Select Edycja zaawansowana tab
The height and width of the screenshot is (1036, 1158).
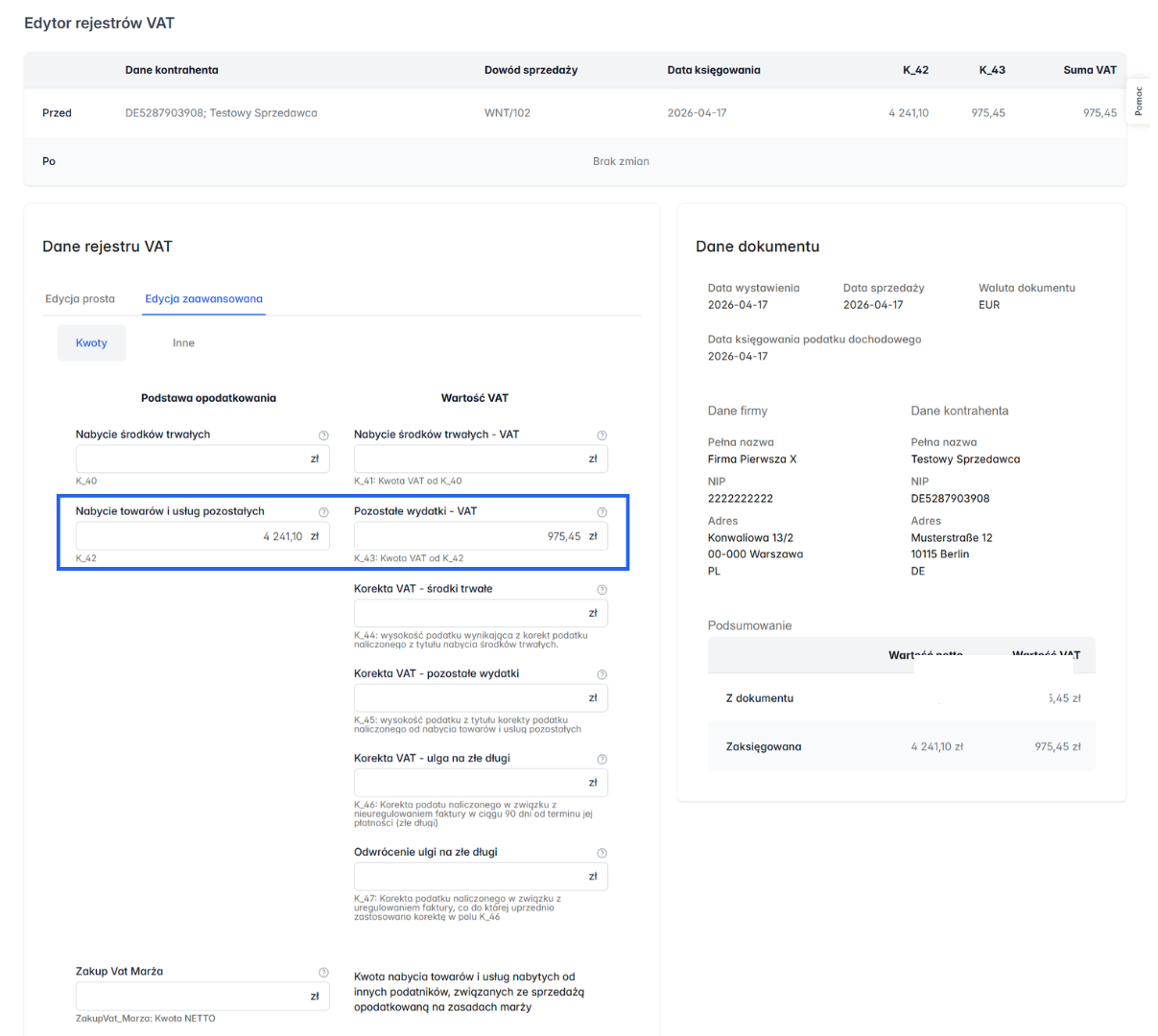(203, 299)
